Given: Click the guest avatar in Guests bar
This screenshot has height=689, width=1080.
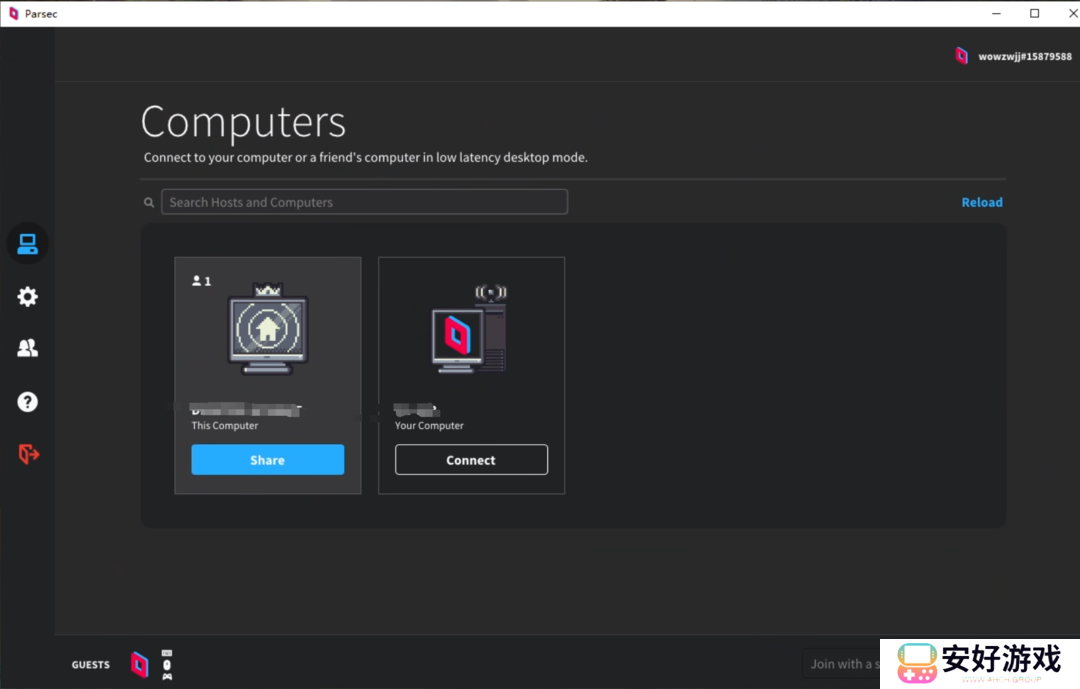Looking at the screenshot, I should pyautogui.click(x=140, y=664).
